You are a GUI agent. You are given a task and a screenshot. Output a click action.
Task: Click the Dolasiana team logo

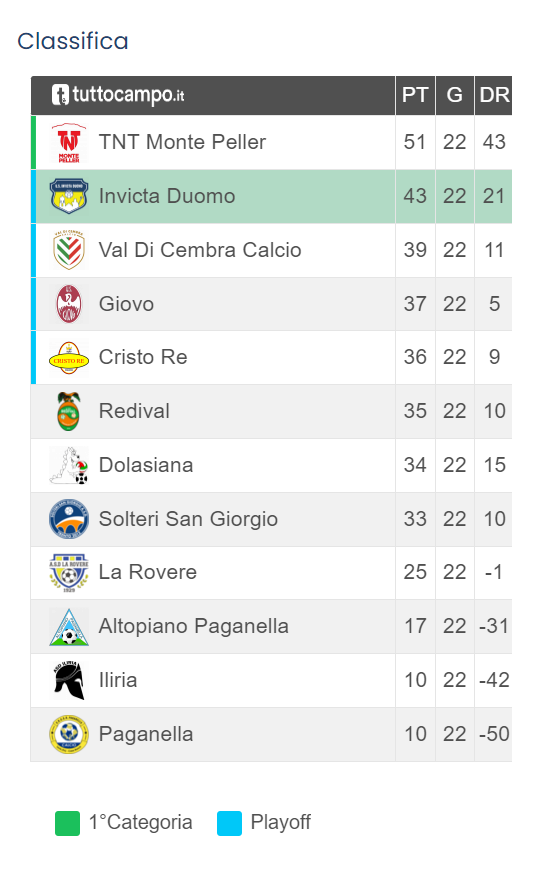69,465
